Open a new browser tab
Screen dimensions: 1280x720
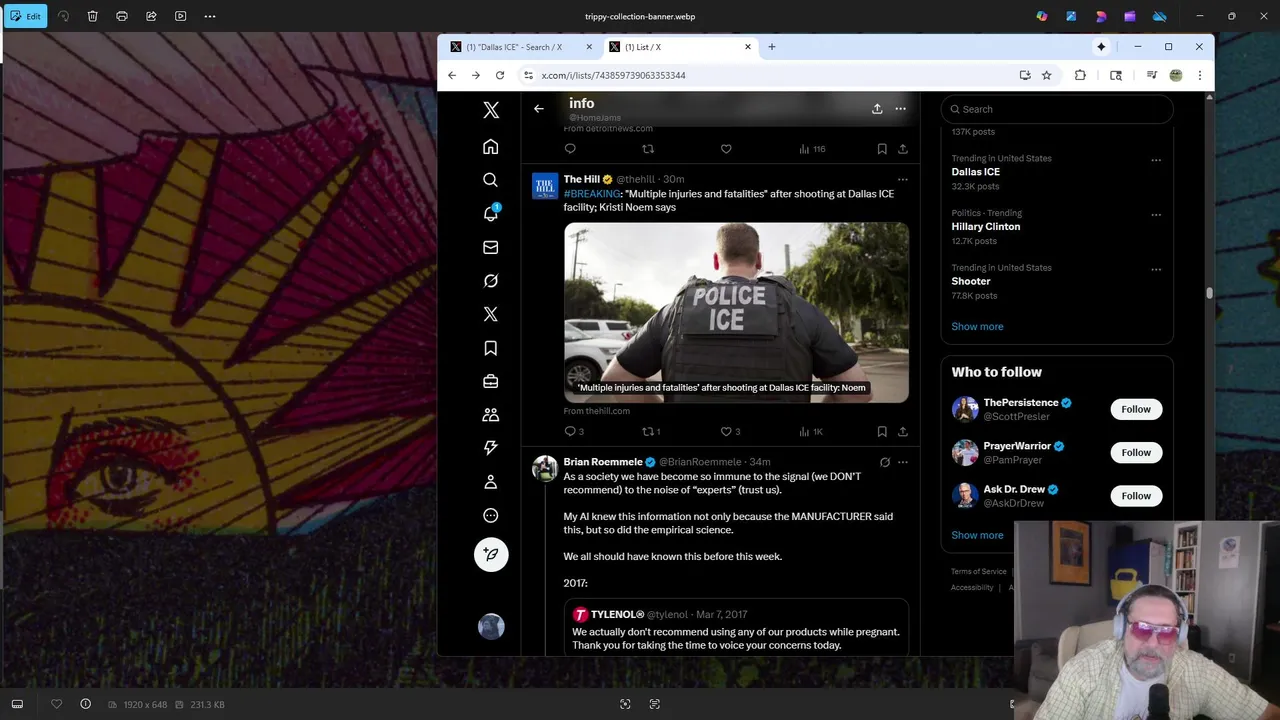(x=771, y=47)
